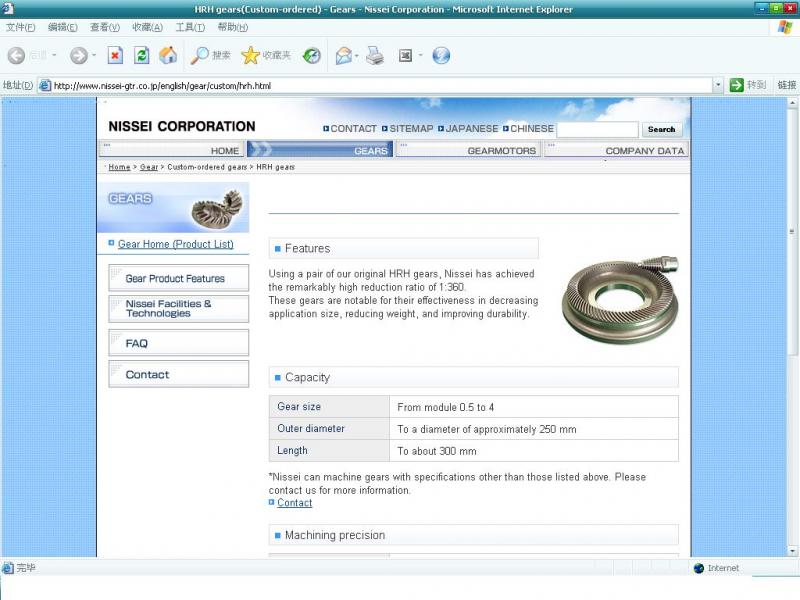Click the NISSEI CORPORATION logo
Screen dimensions: 800x600
click(x=182, y=126)
